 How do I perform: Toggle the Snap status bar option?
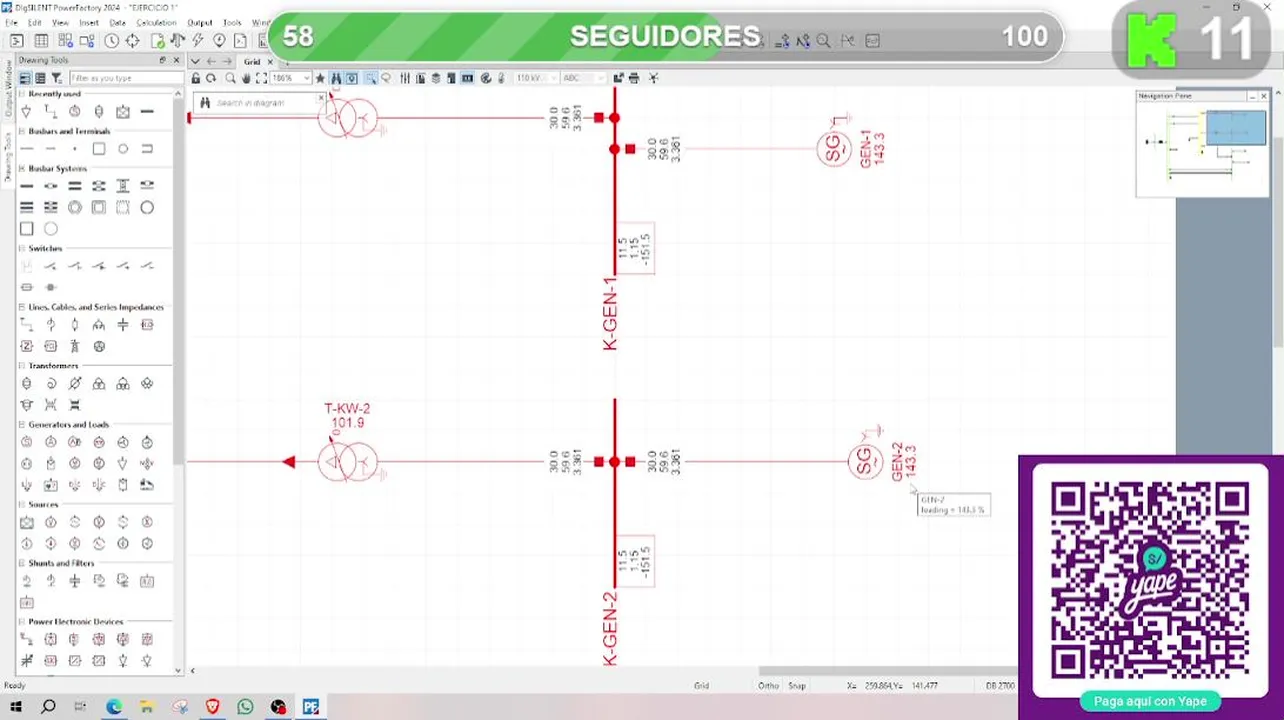(797, 686)
